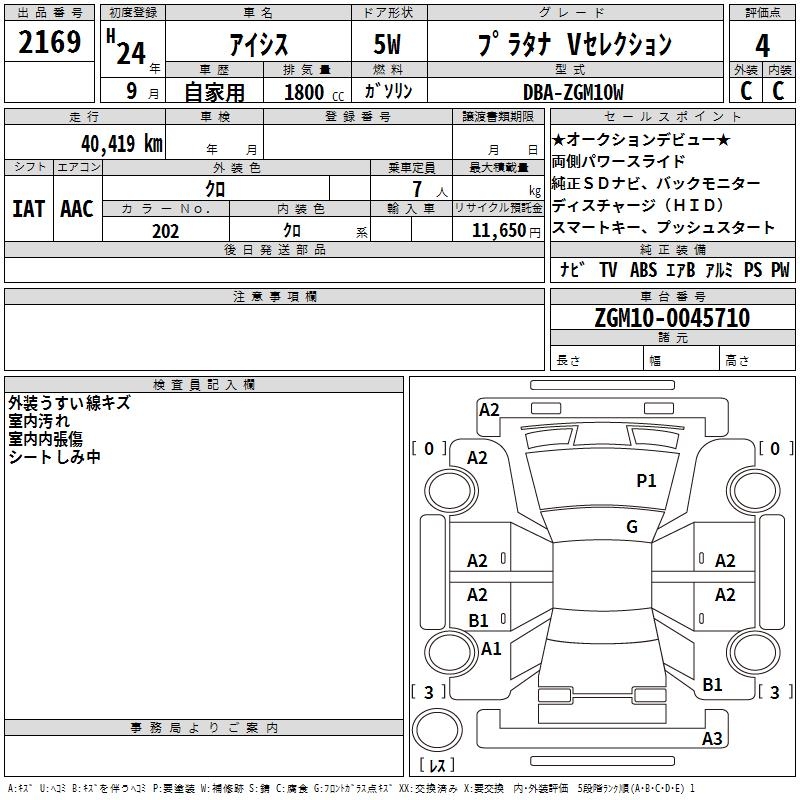
Task: Click 検査員記入欄 section header
Action: click(x=204, y=385)
